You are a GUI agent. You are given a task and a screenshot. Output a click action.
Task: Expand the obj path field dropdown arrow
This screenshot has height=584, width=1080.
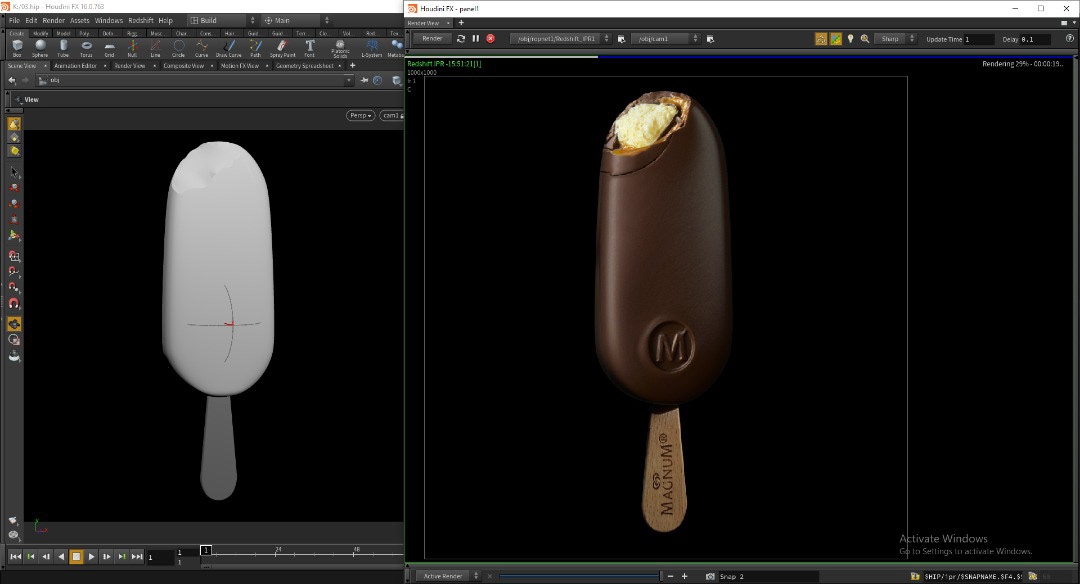tap(349, 81)
